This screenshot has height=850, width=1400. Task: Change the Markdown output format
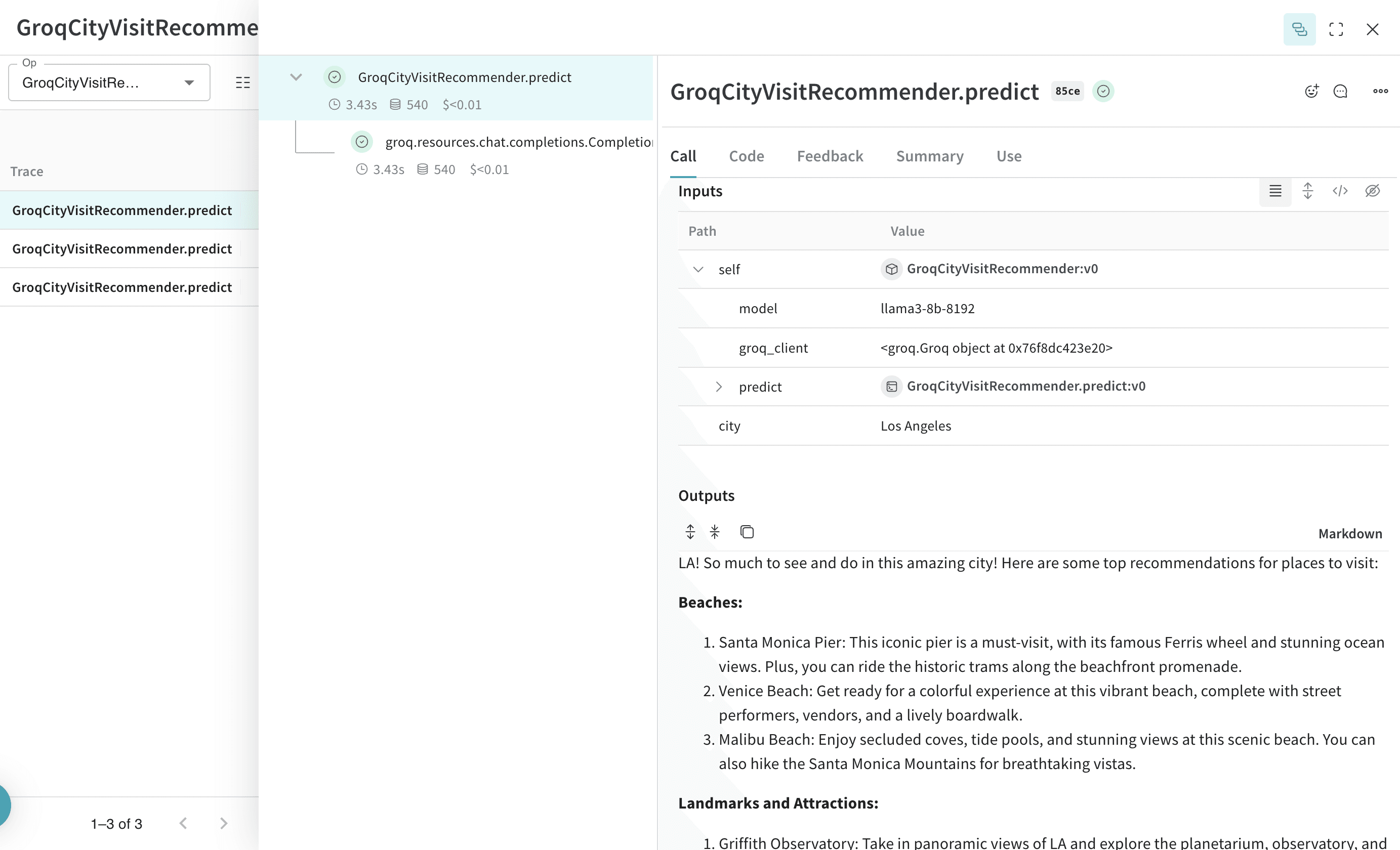point(1350,534)
